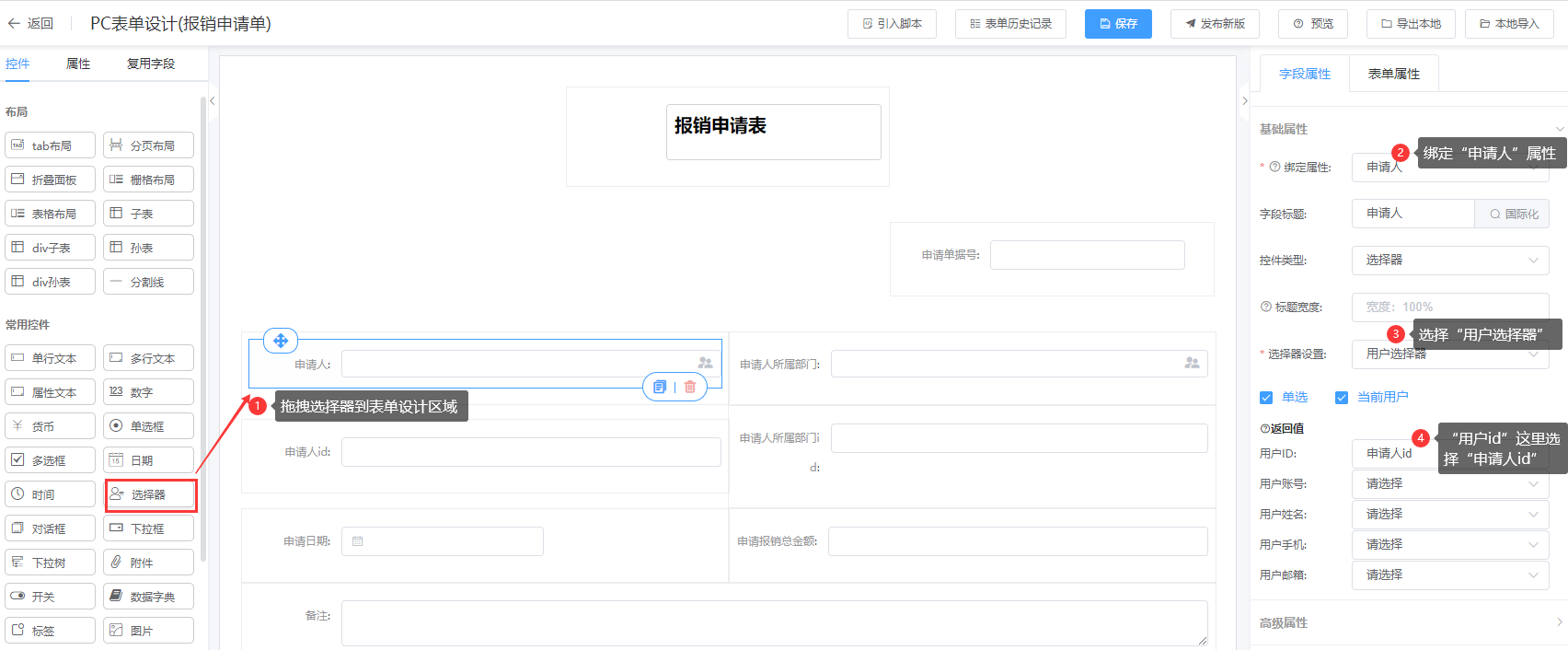Select the 附件 control in the palette
1568x650 pixels.
[x=148, y=563]
